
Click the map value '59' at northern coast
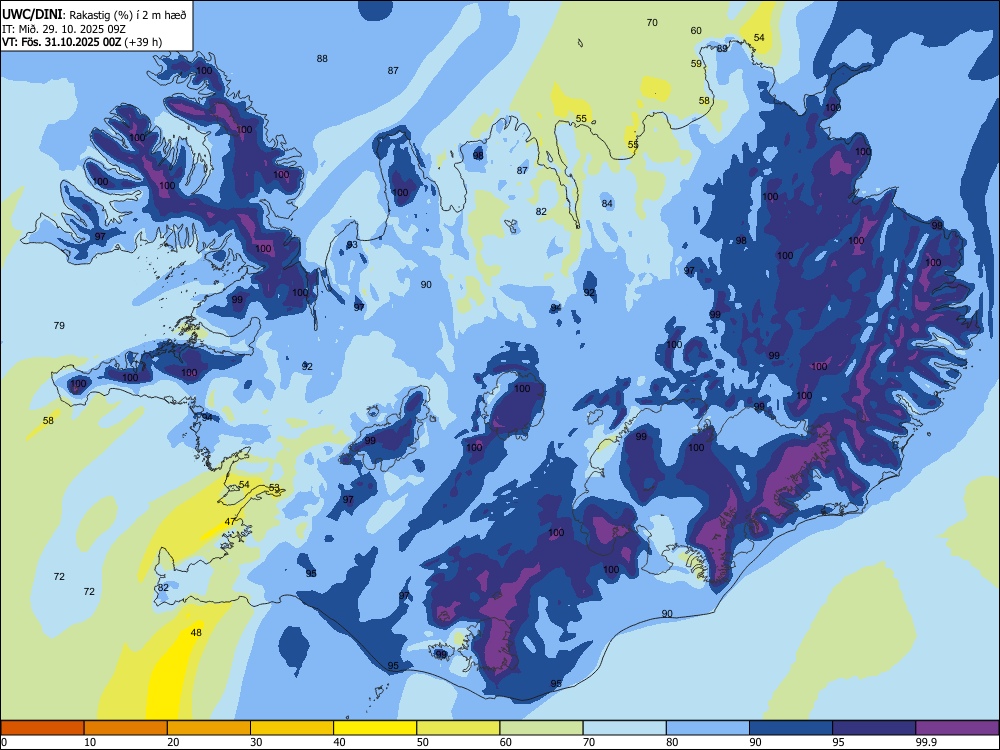tap(696, 64)
